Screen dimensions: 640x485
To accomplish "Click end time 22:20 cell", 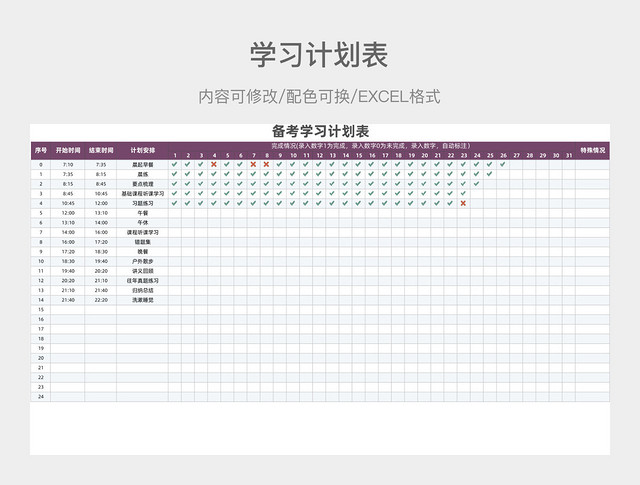I will (101, 300).
